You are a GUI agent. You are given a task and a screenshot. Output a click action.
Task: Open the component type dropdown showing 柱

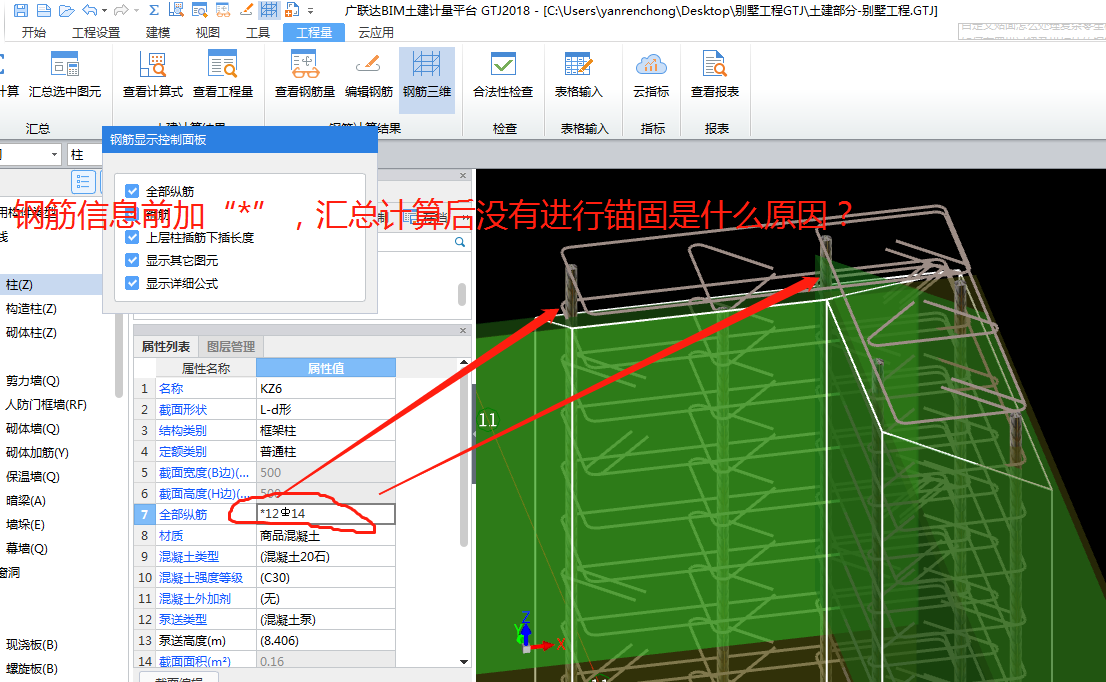click(85, 154)
